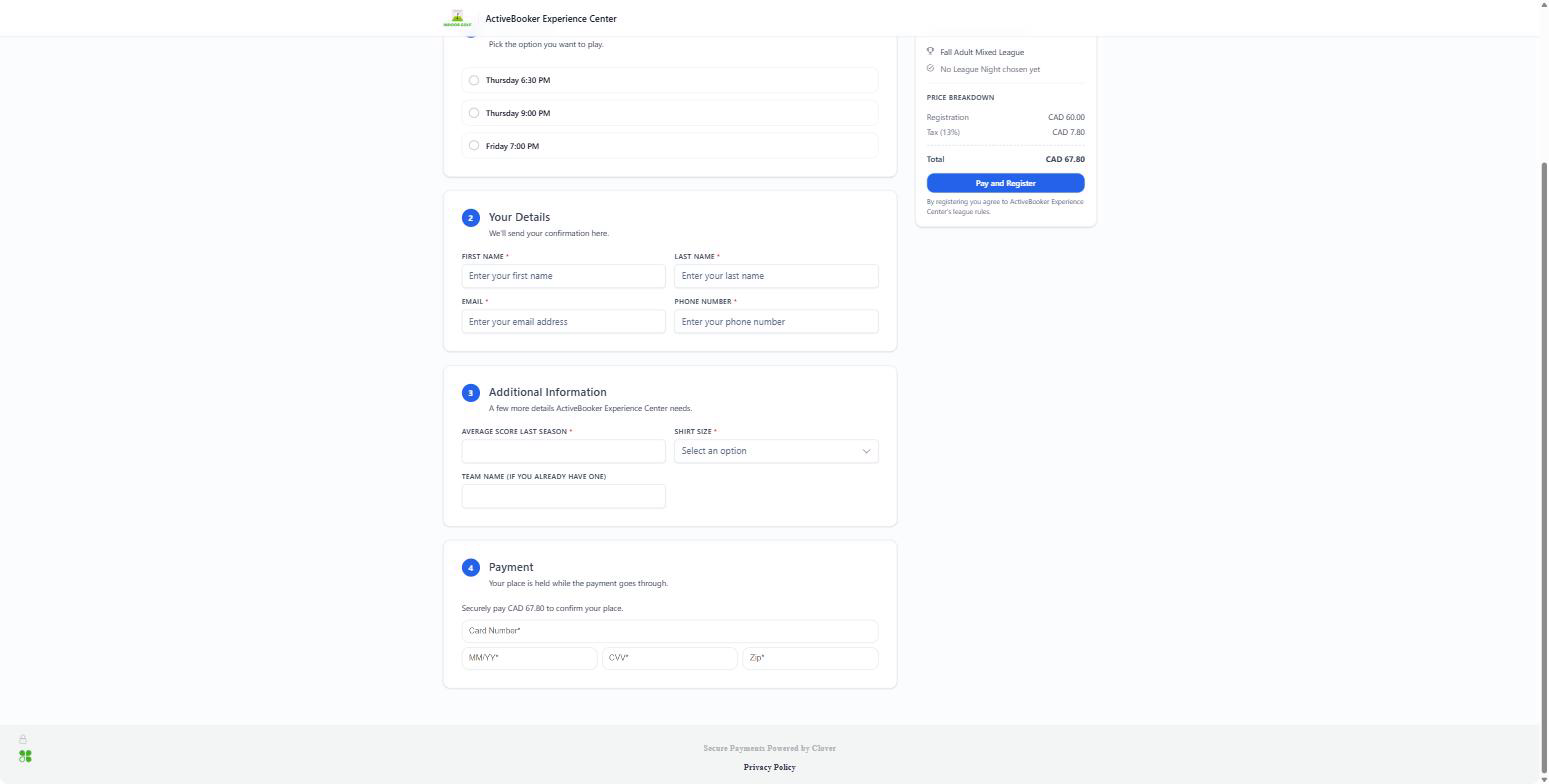Click the Your Details heading
The image size is (1549, 784).
coord(519,217)
